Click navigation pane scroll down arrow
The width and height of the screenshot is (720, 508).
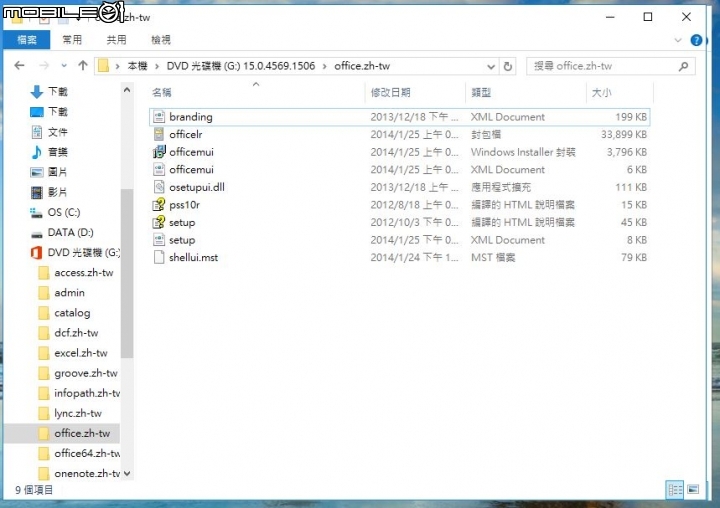pos(127,474)
